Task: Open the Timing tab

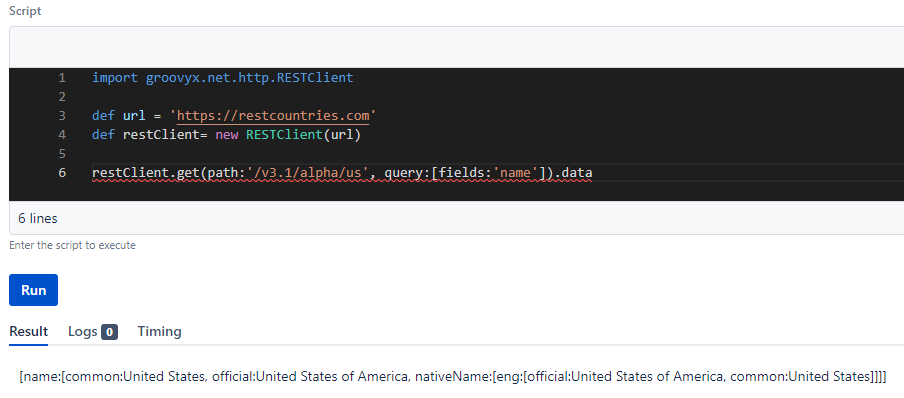Action: tap(159, 332)
